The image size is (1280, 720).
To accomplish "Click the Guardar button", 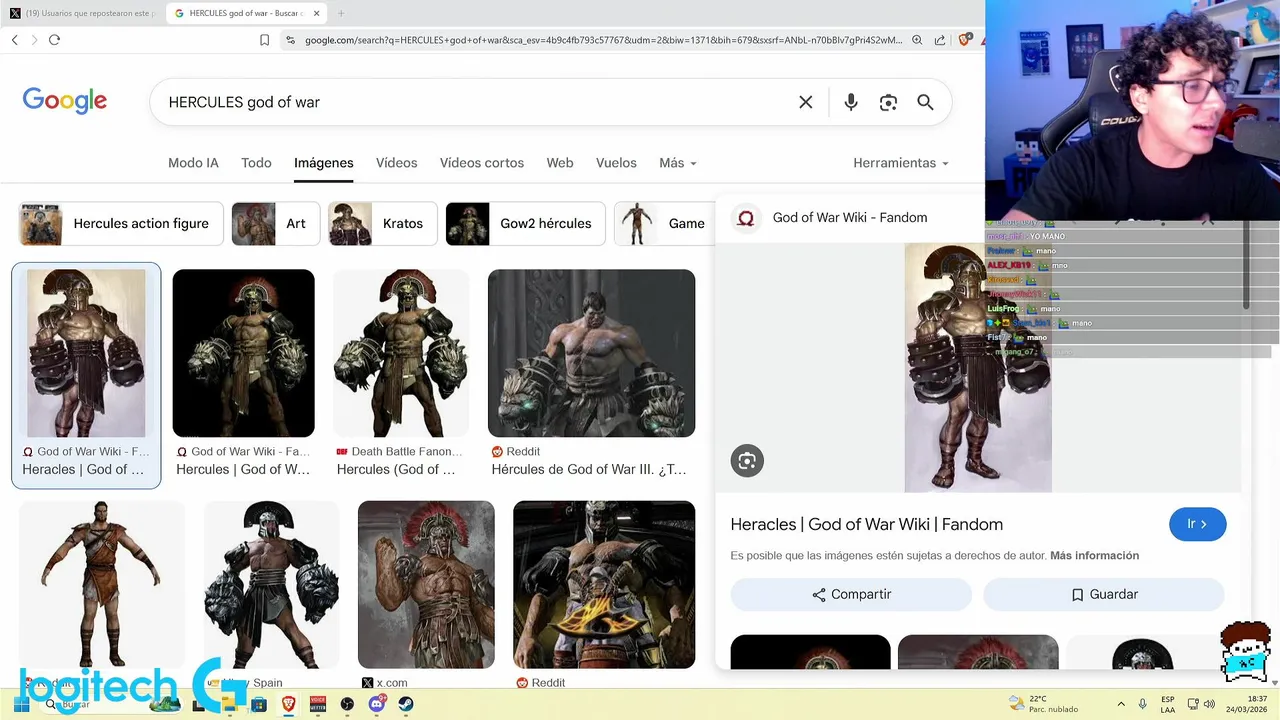I will (x=1104, y=594).
